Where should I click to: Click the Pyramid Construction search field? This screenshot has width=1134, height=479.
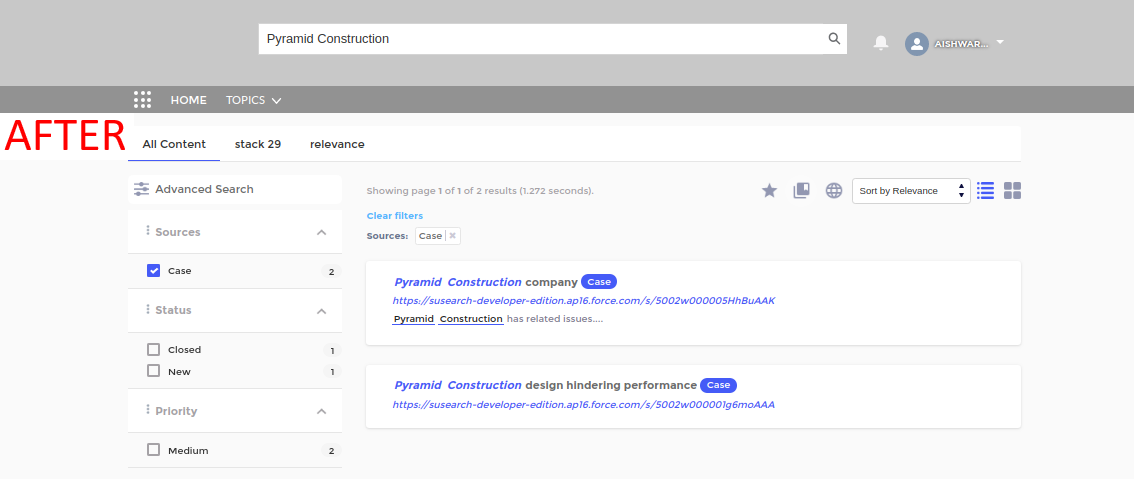click(x=540, y=39)
